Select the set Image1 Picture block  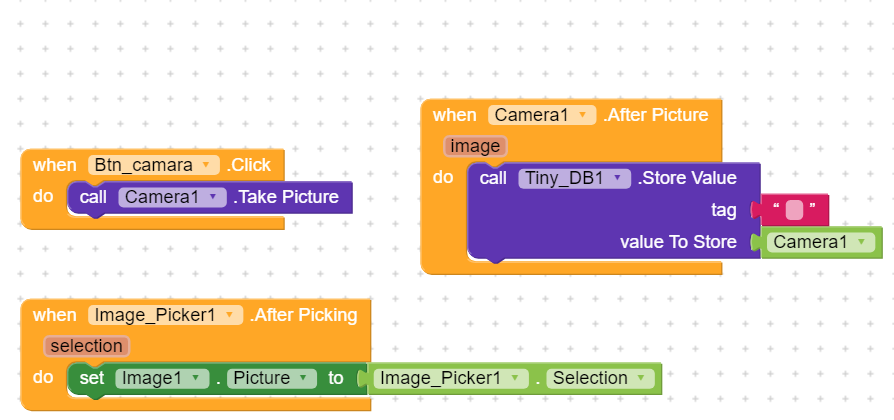pos(92,379)
